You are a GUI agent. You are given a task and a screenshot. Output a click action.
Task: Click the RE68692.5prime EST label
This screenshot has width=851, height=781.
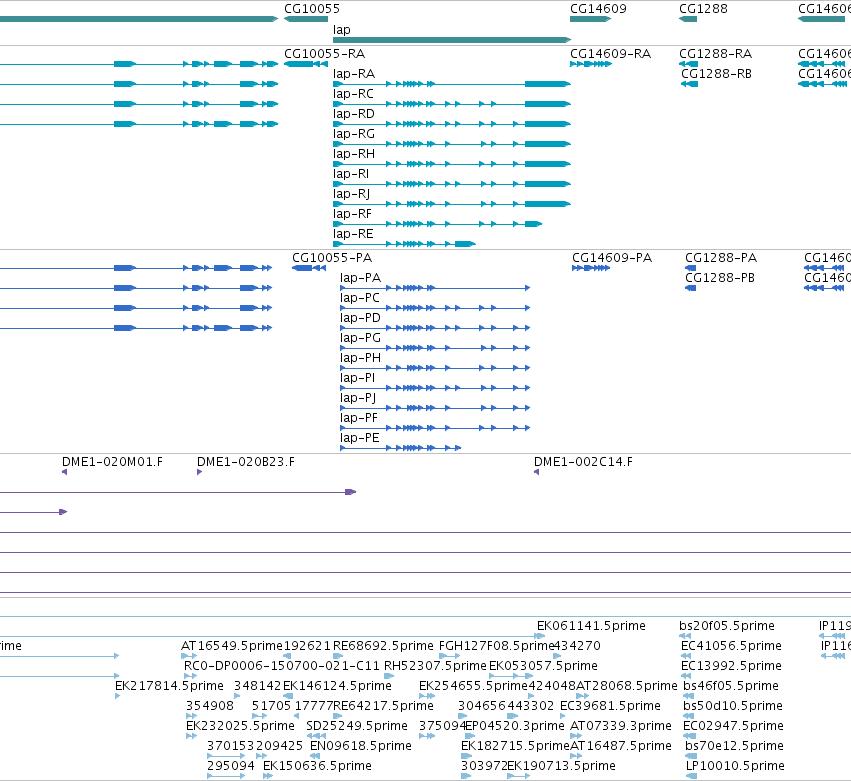pos(383,646)
